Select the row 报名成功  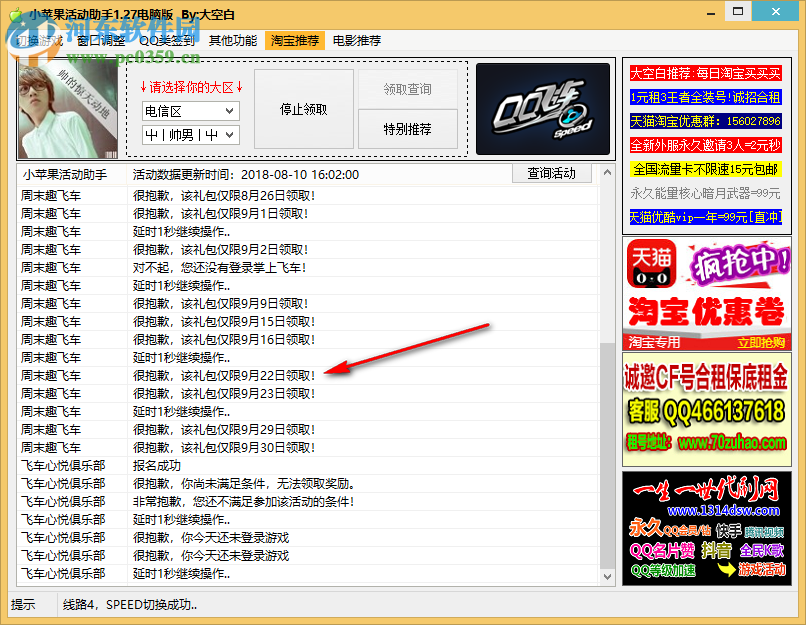307,466
